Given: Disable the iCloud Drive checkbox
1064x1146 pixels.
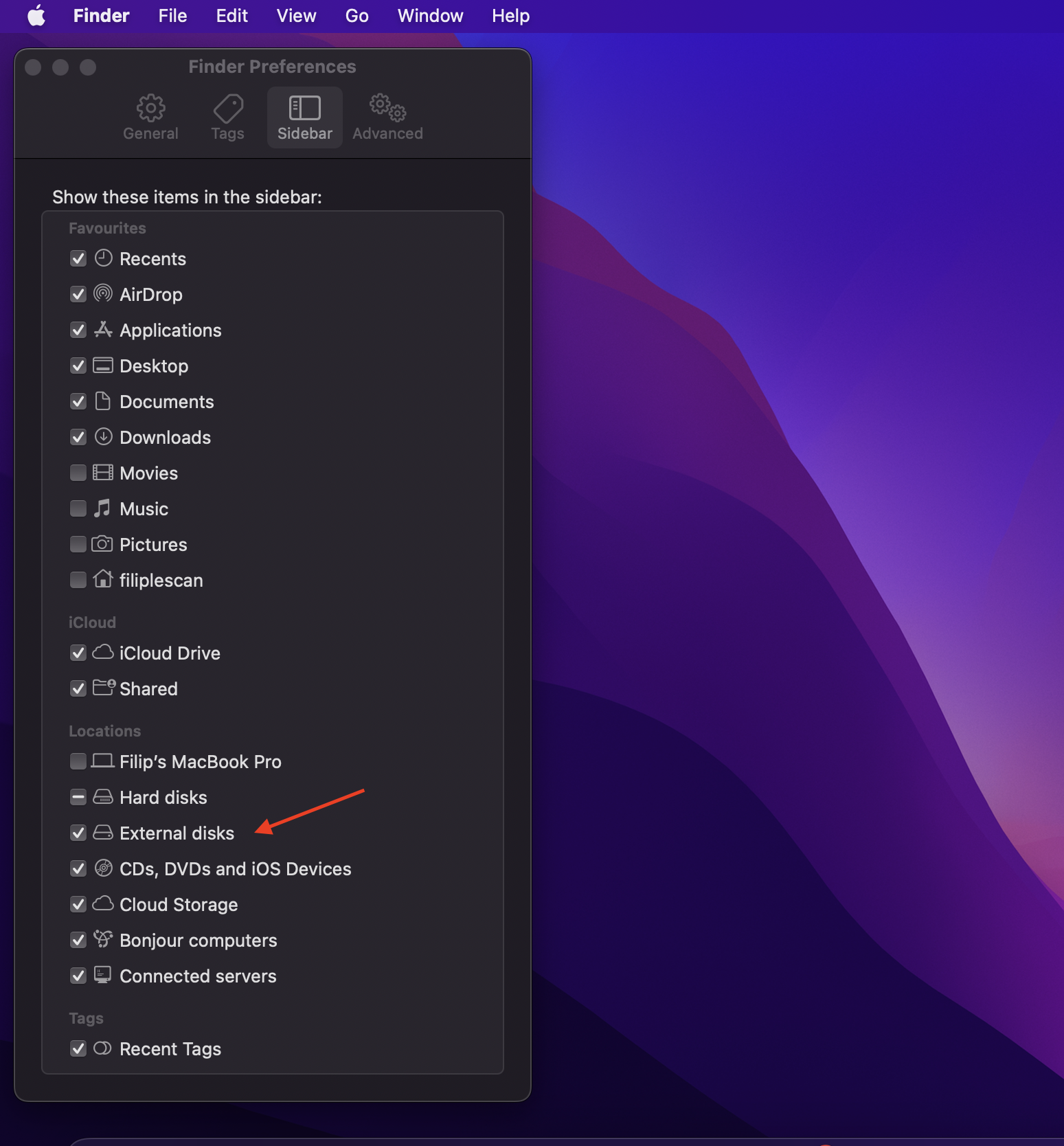Looking at the screenshot, I should [78, 653].
